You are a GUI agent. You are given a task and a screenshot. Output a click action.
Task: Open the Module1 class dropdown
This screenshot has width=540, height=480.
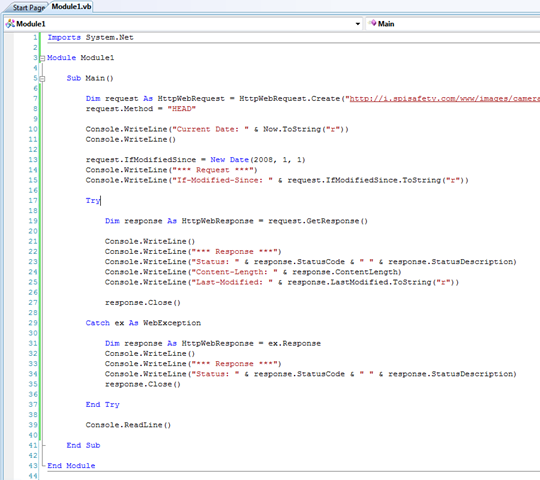[x=357, y=24]
